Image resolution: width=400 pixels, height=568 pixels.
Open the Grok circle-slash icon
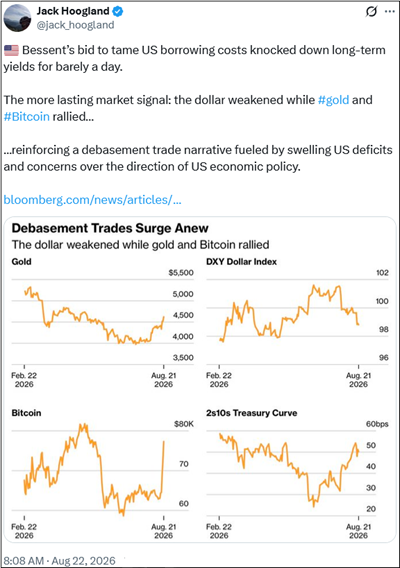click(371, 12)
